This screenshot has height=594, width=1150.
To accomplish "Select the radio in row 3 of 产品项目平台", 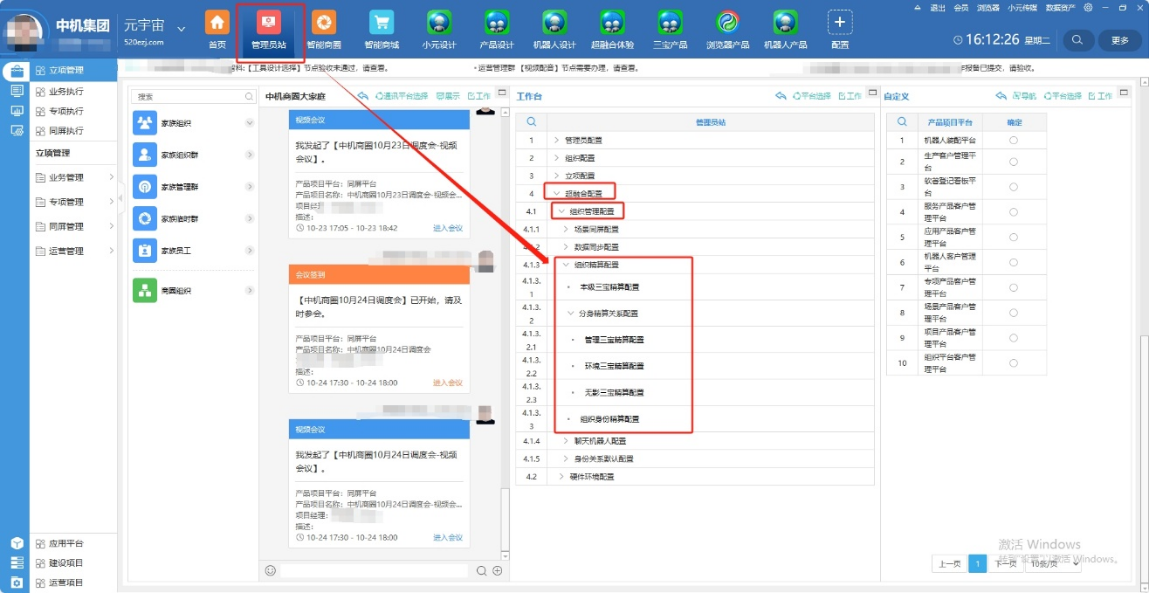I will [1014, 187].
